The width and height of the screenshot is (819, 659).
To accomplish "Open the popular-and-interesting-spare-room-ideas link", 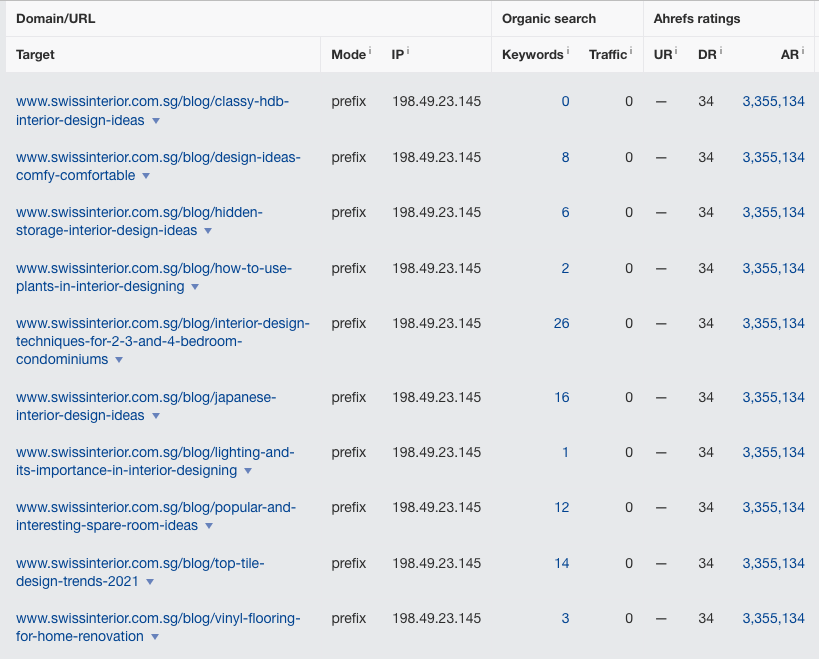I will 156,516.
